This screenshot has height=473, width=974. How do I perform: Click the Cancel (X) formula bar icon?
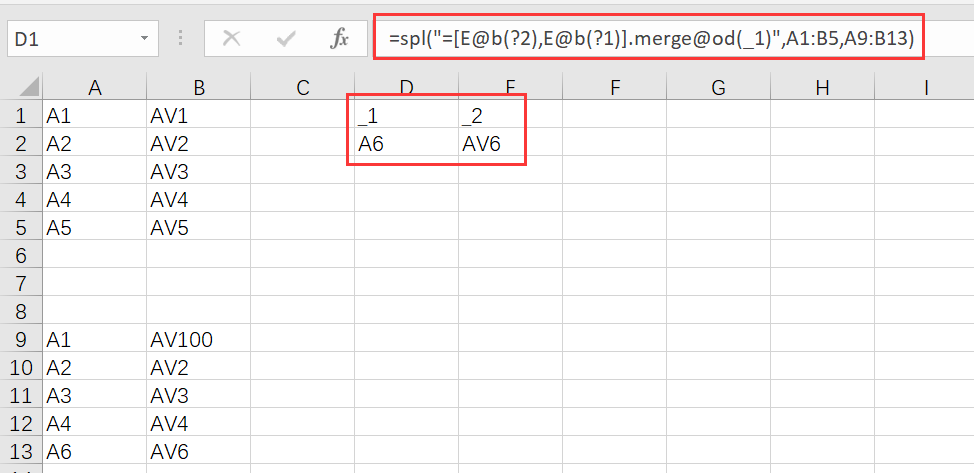point(231,39)
